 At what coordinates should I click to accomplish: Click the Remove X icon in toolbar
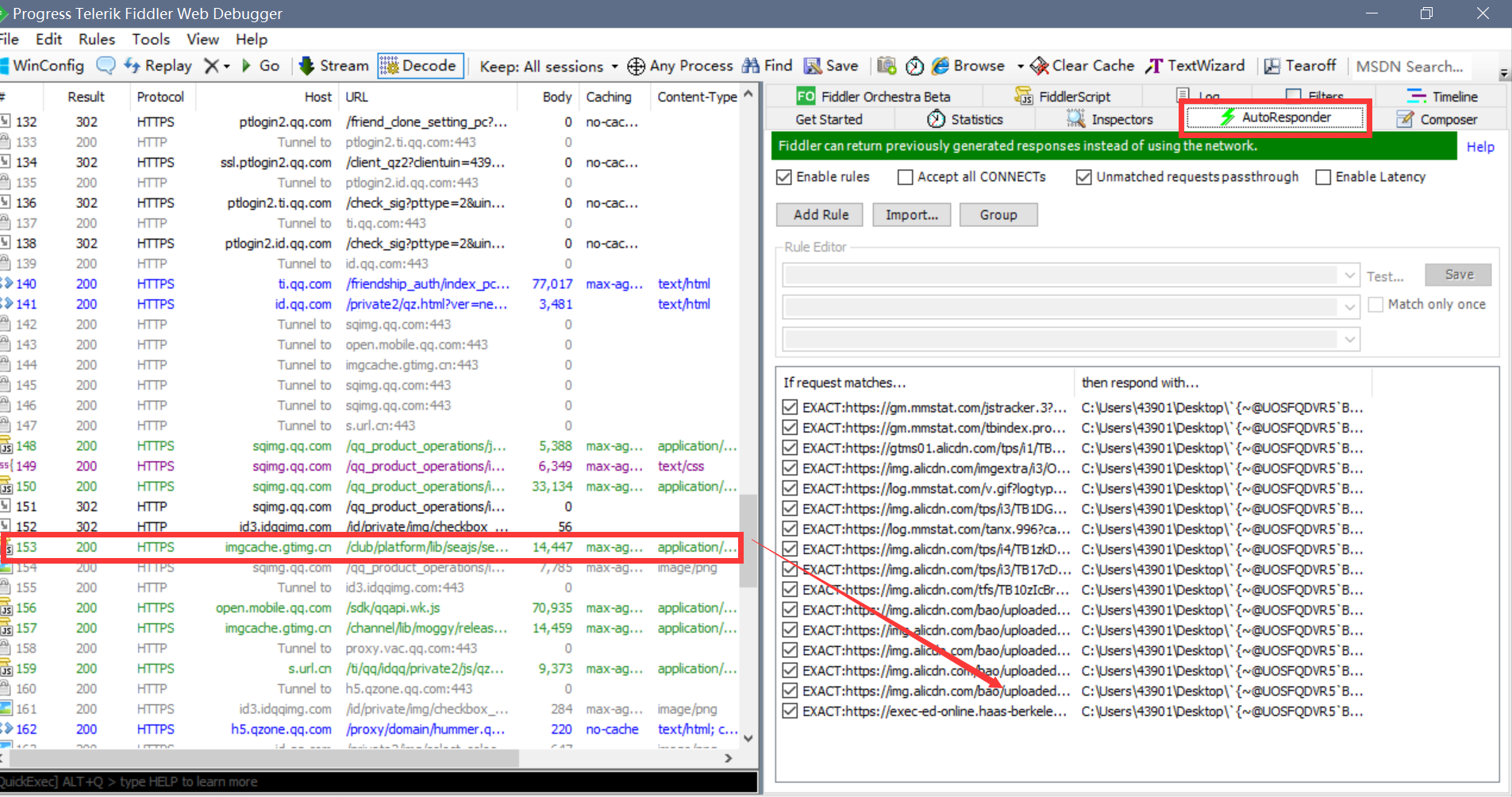(210, 66)
